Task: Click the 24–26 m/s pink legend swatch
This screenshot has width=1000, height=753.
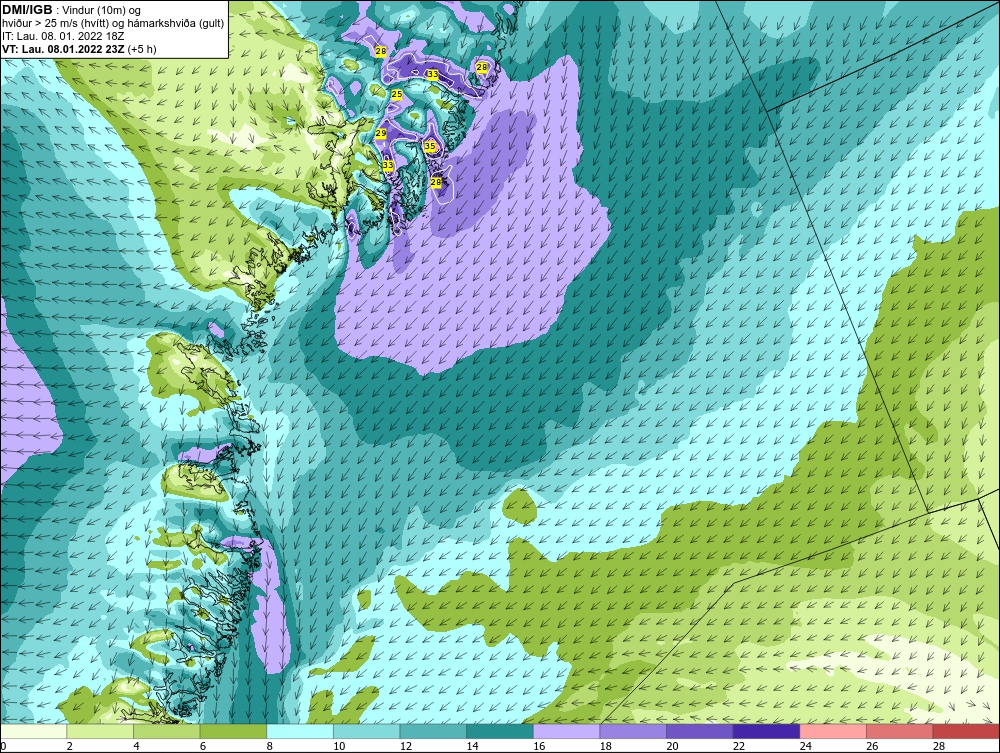Action: [x=833, y=731]
